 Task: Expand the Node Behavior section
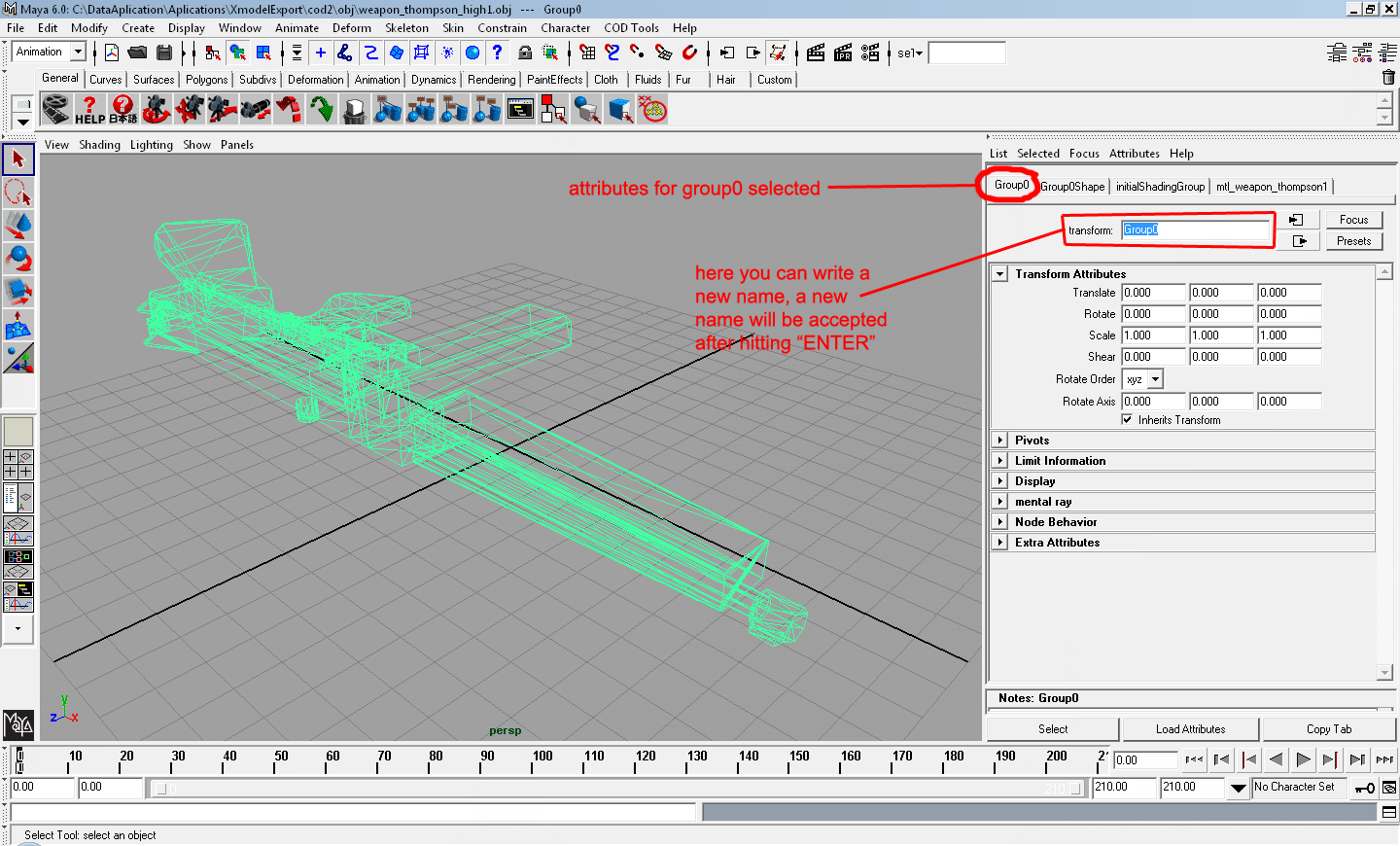(999, 522)
